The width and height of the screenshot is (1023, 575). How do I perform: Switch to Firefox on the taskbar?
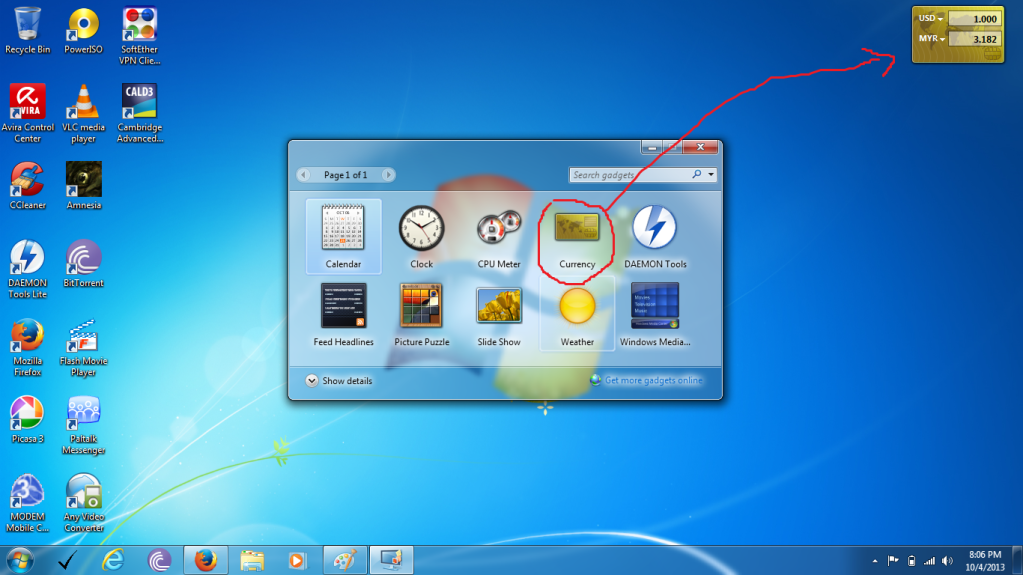click(206, 561)
